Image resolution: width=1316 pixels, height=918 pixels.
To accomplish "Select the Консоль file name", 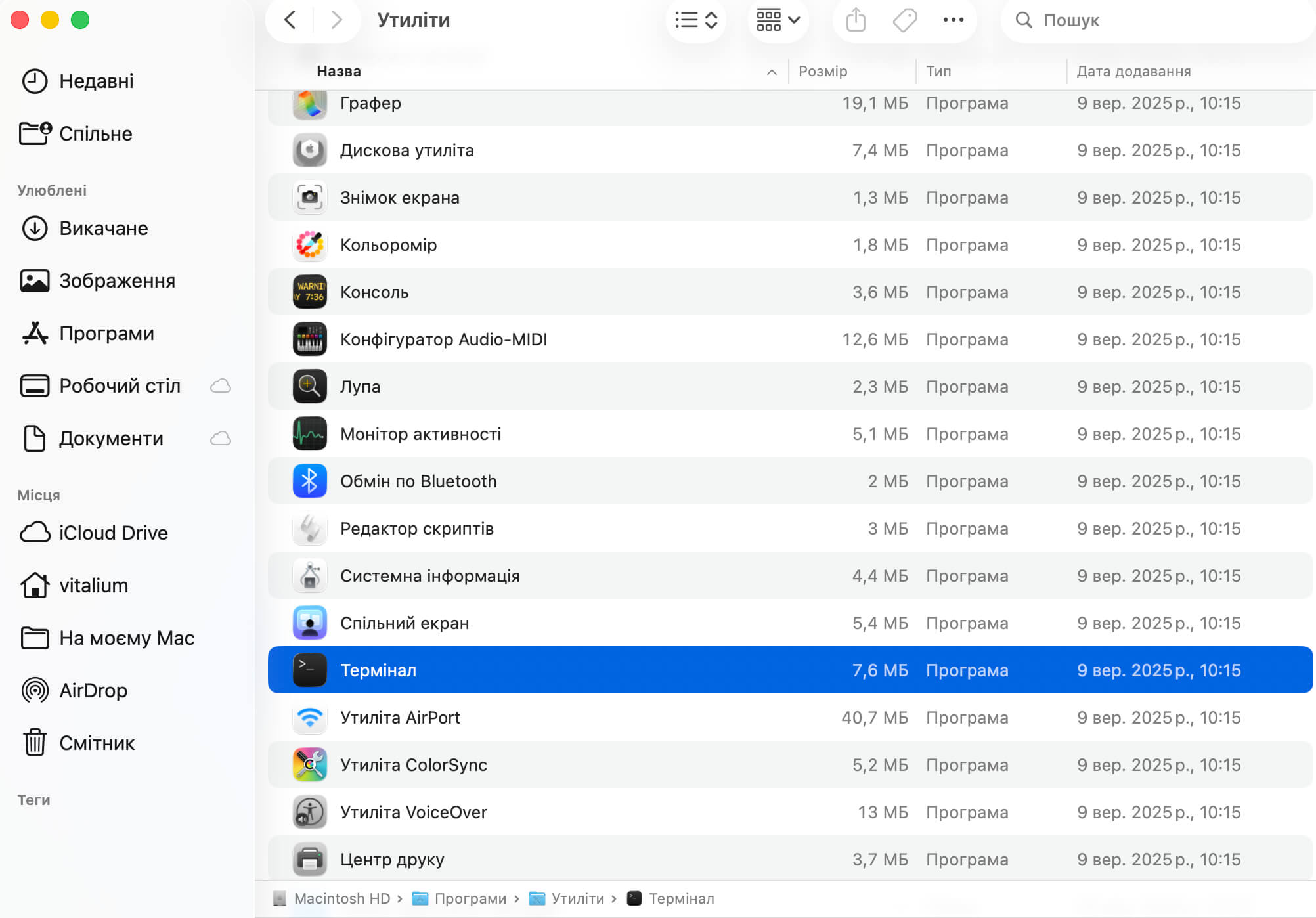I will pos(374,292).
